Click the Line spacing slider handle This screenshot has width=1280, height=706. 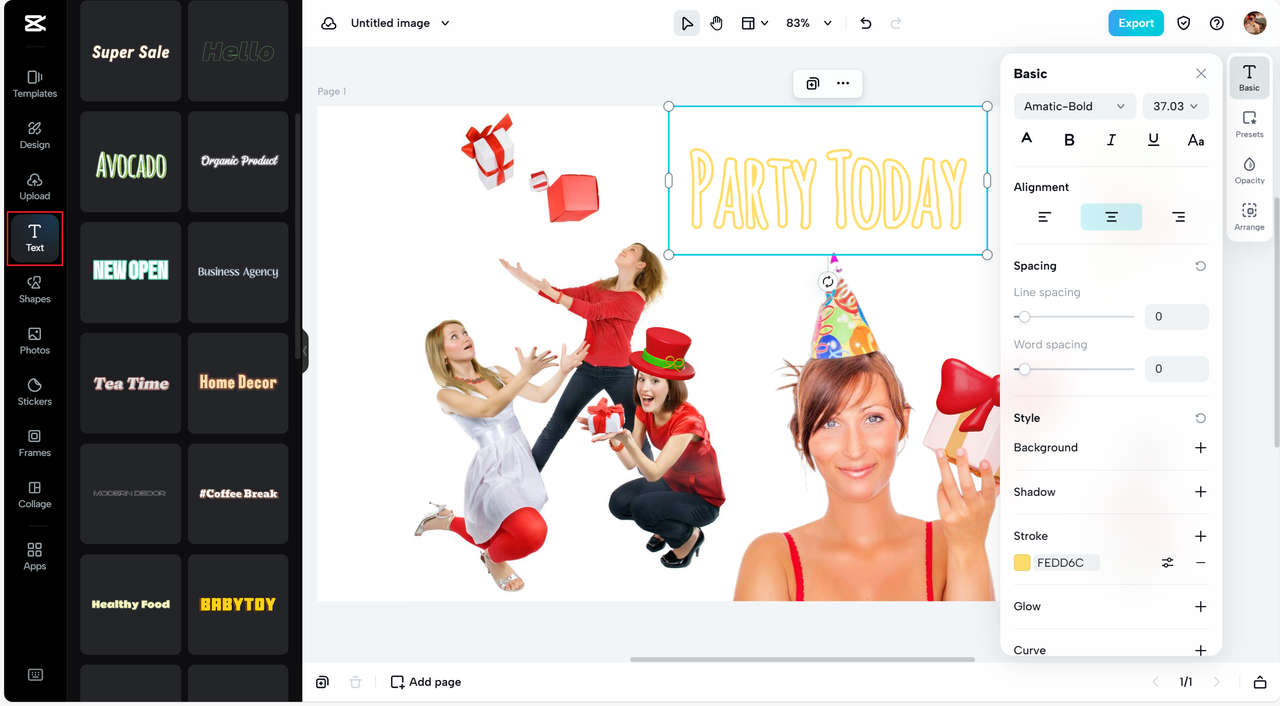(x=1024, y=317)
